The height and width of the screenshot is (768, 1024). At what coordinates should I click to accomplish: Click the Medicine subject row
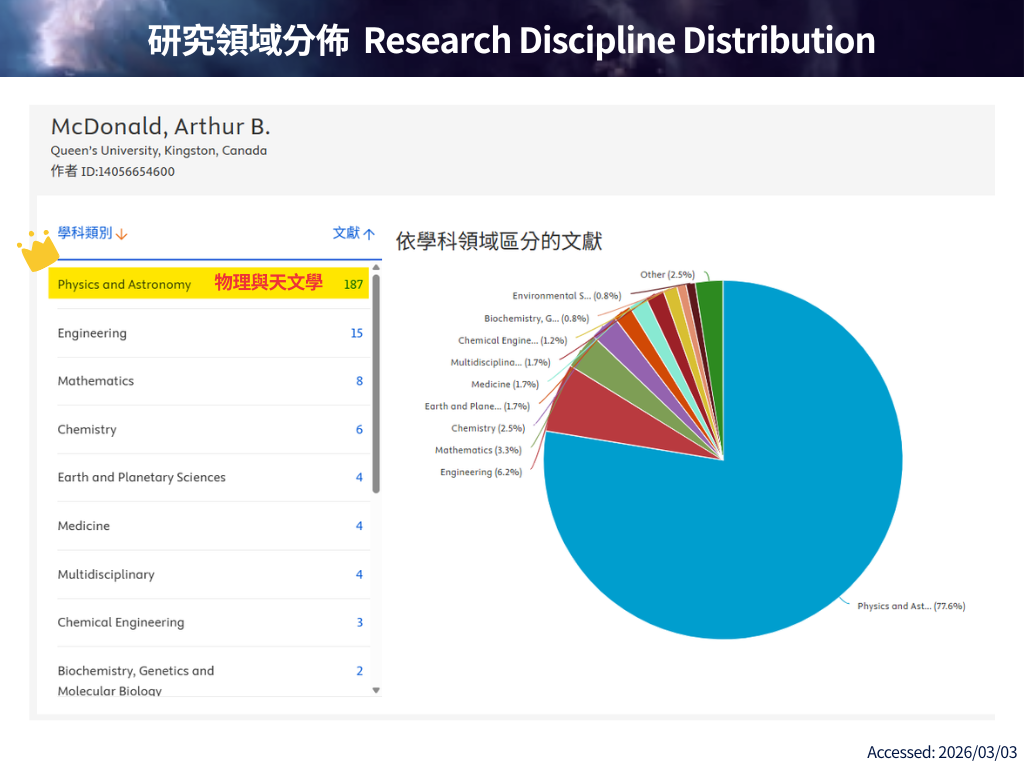coord(84,526)
